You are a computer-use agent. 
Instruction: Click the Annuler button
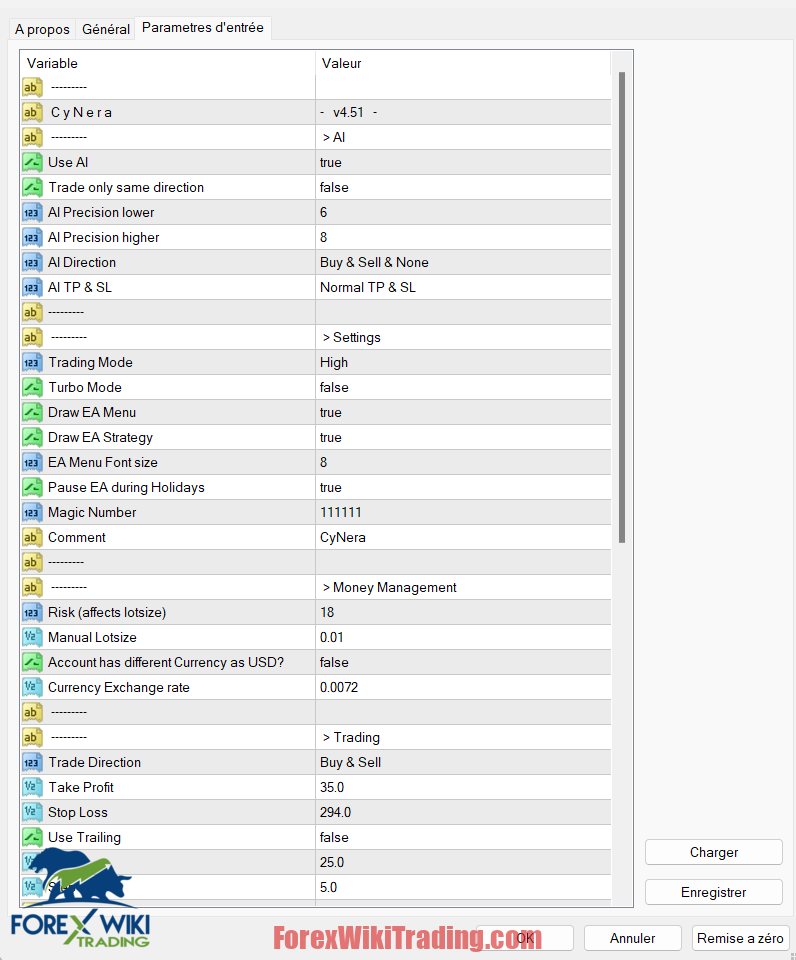click(633, 938)
